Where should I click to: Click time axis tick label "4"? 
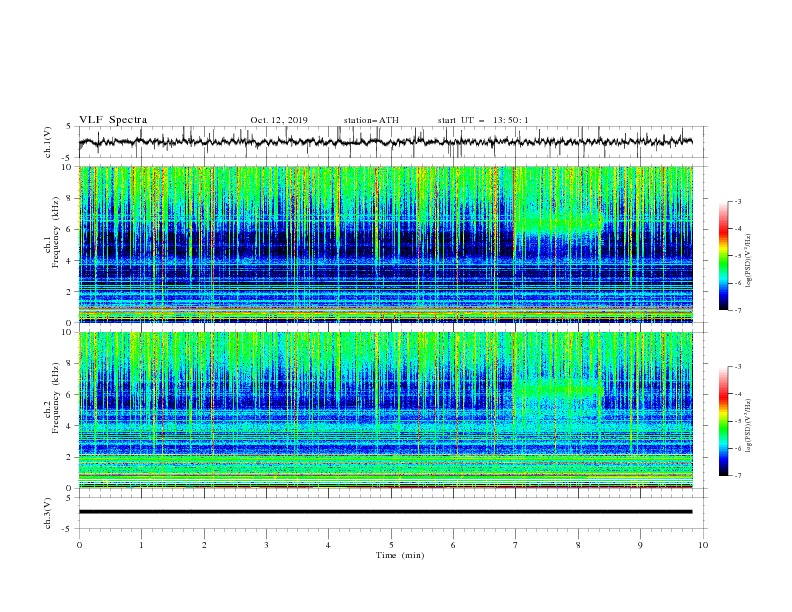tap(328, 545)
